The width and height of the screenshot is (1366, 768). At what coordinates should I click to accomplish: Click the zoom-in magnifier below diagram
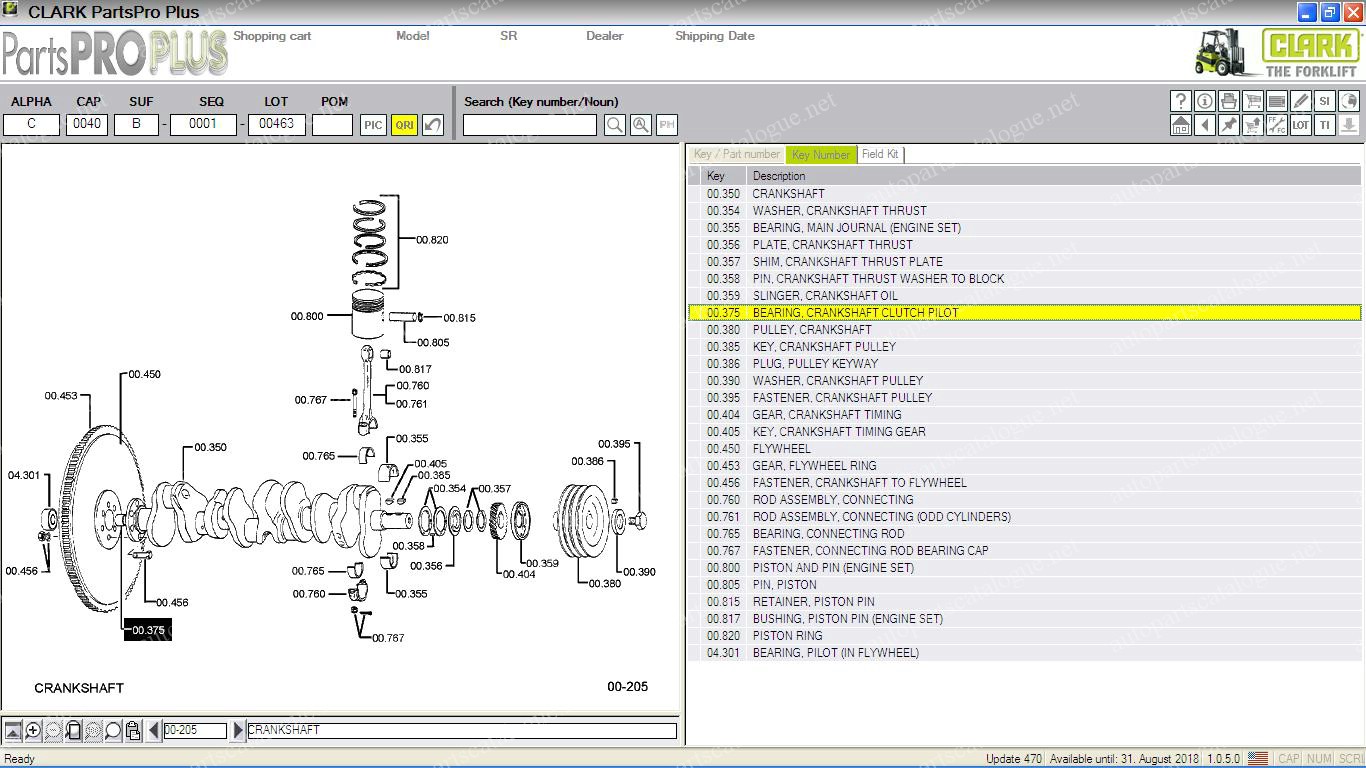[33, 731]
